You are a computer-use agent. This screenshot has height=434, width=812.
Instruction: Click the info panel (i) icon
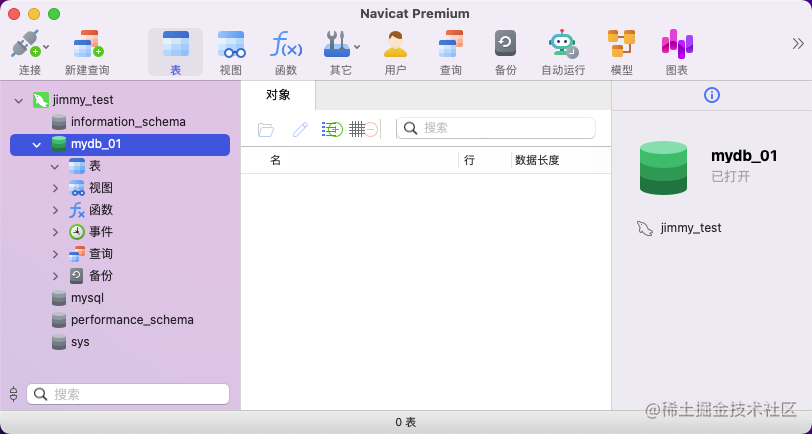click(x=712, y=95)
